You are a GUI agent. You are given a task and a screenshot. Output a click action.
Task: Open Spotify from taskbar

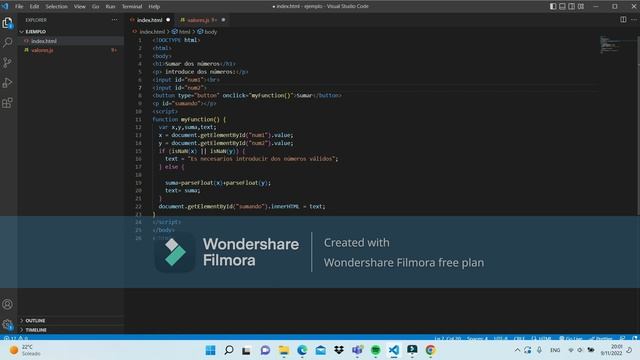pyautogui.click(x=376, y=350)
